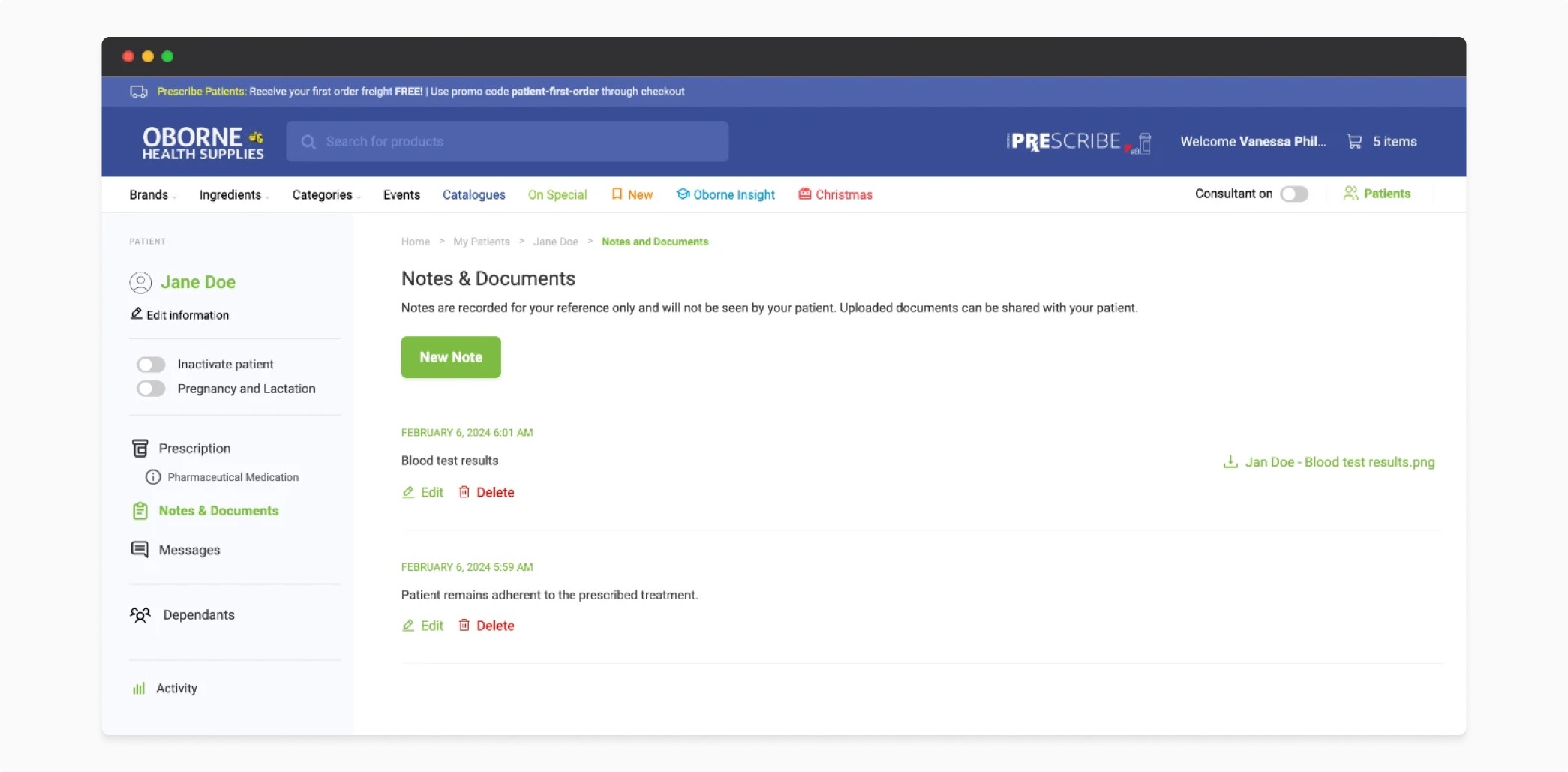The height and width of the screenshot is (772, 1568).
Task: Expand the Brands dropdown
Action: 151,194
